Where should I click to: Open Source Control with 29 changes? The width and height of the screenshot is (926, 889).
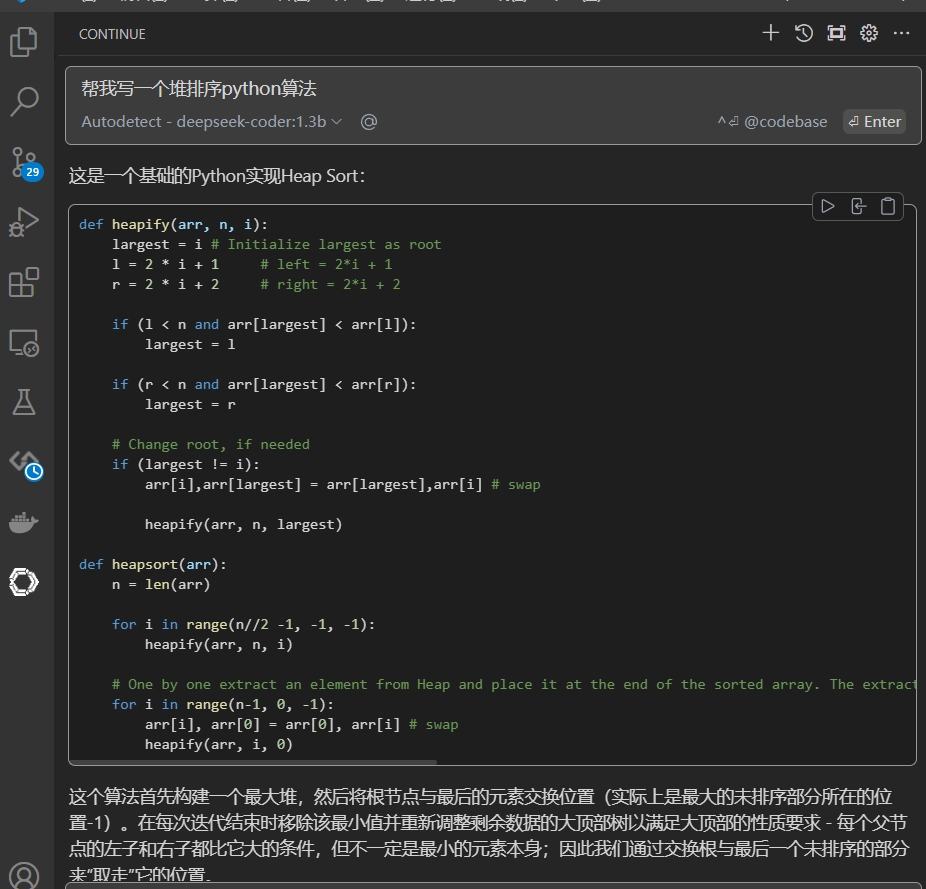coord(26,164)
